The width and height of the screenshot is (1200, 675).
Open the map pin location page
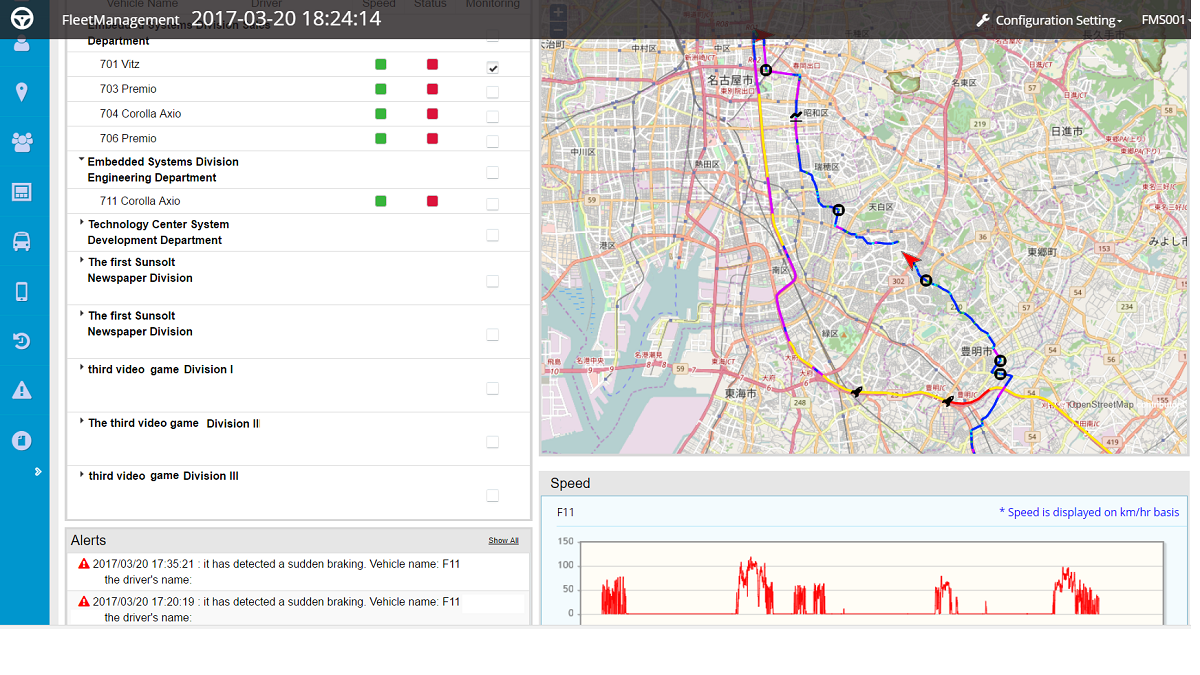coord(21,92)
